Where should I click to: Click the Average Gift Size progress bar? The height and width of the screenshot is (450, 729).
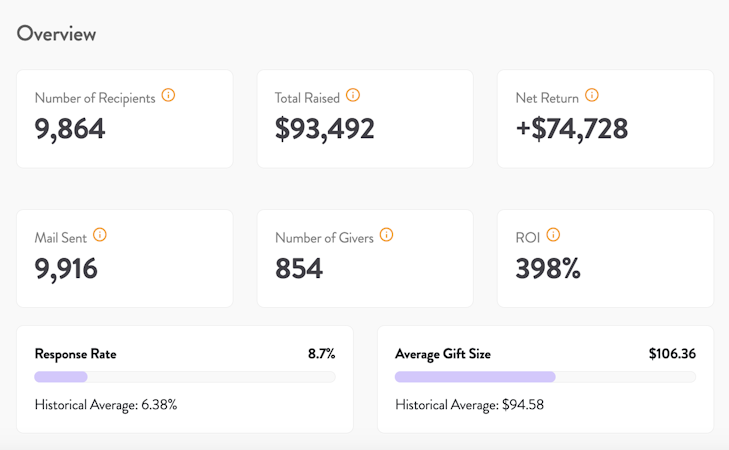click(545, 377)
